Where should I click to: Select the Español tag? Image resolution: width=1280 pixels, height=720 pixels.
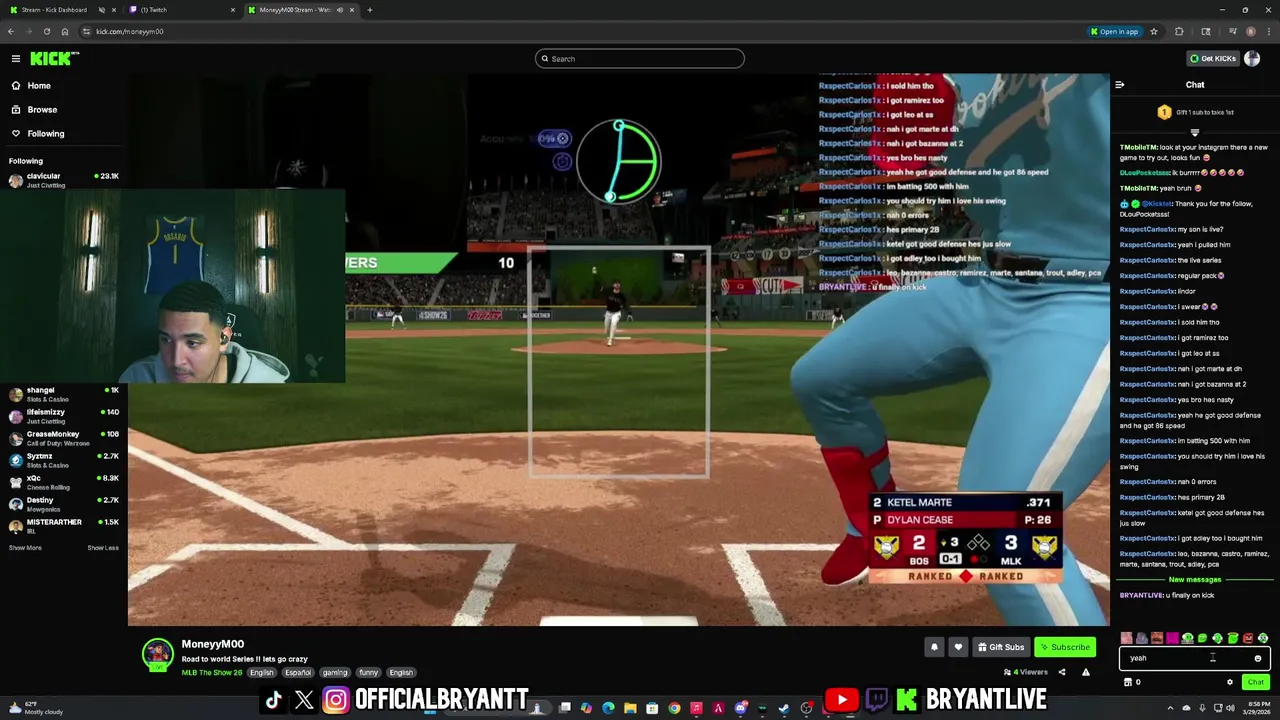[x=298, y=672]
